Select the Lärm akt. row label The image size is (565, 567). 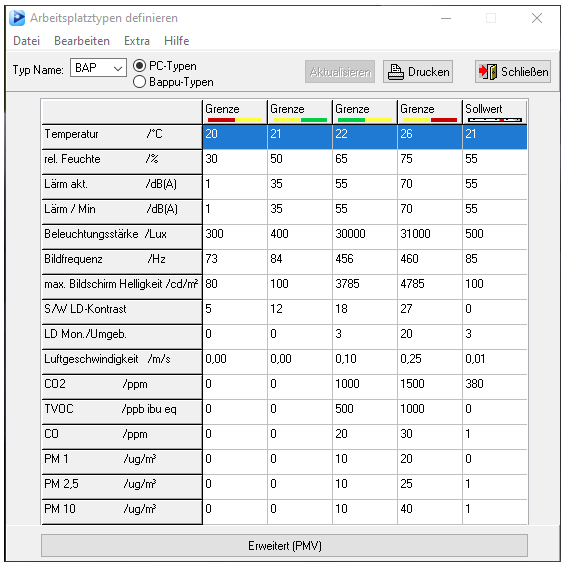point(122,187)
